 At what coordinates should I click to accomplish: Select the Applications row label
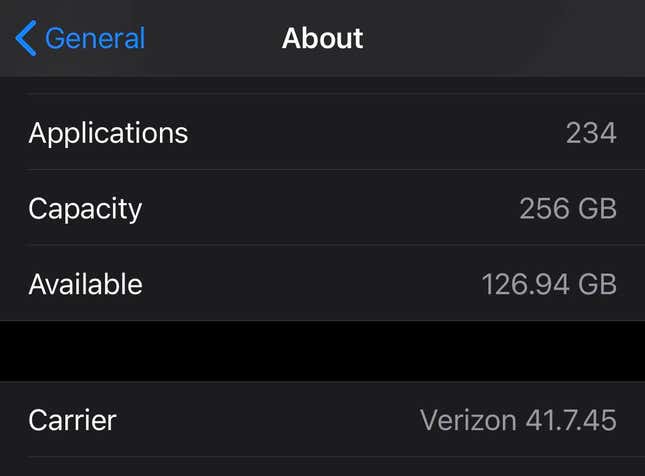click(108, 133)
